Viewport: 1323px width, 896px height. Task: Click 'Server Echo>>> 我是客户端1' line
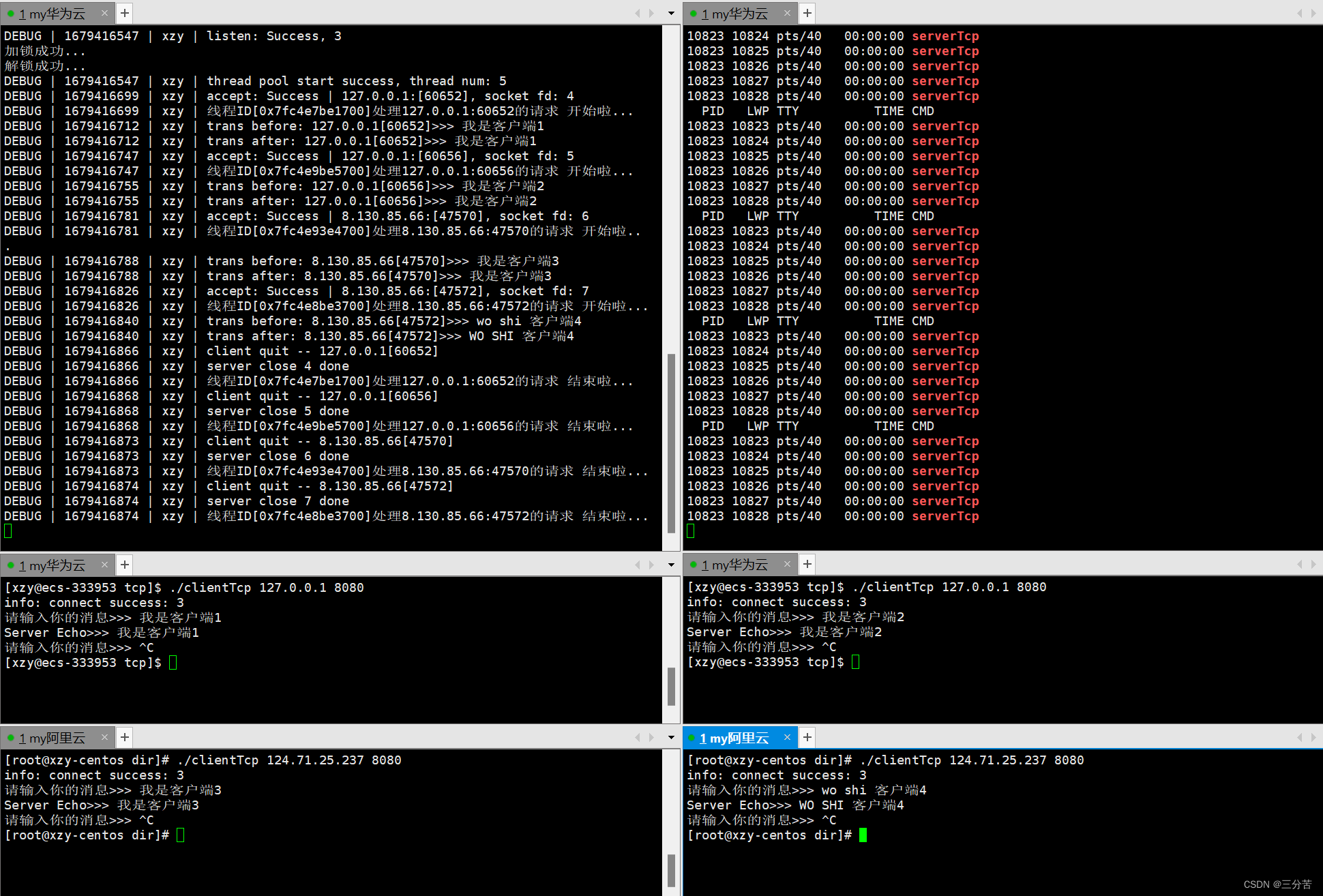(x=102, y=633)
